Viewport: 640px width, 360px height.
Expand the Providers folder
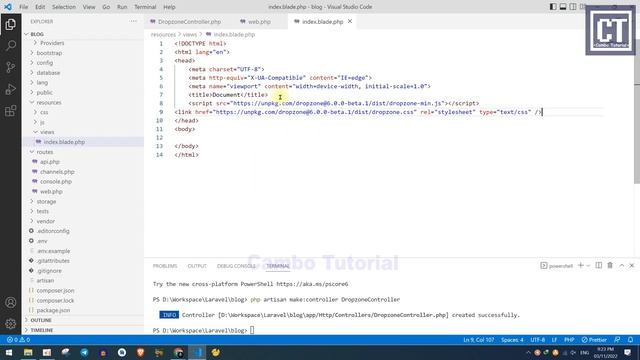pyautogui.click(x=52, y=43)
